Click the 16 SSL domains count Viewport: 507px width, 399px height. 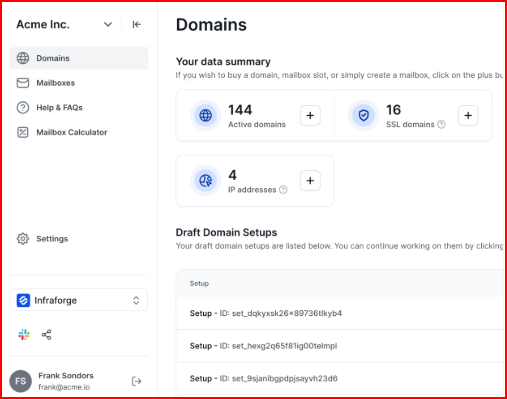coord(393,110)
